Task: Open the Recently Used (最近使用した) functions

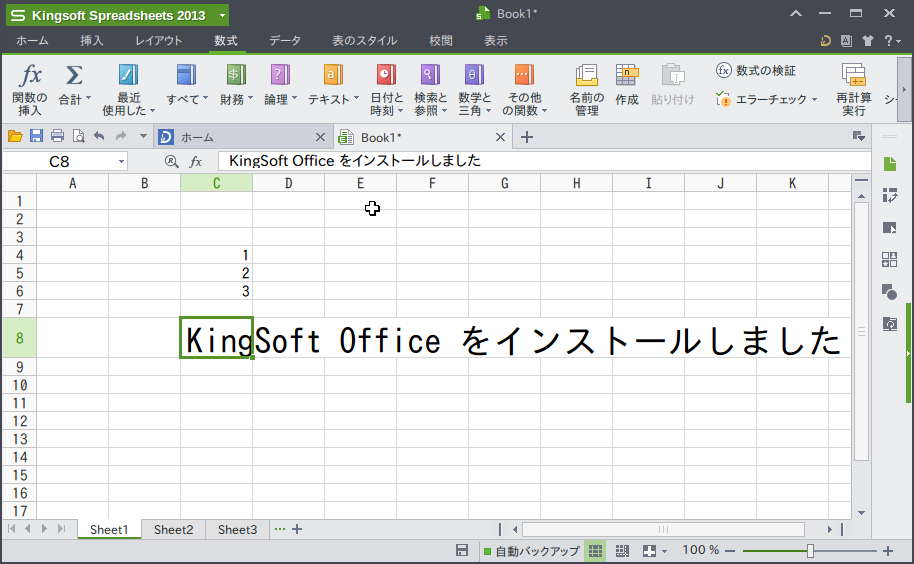Action: (x=129, y=89)
